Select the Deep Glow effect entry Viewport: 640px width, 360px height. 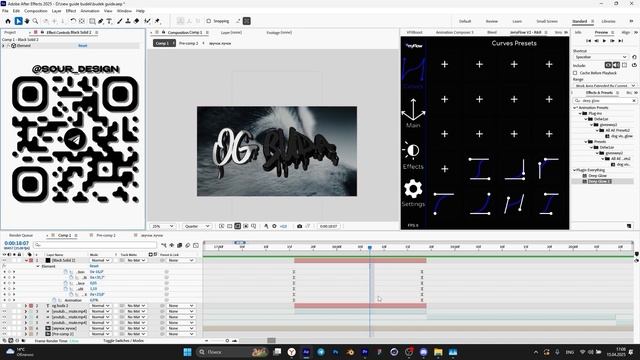point(597,176)
